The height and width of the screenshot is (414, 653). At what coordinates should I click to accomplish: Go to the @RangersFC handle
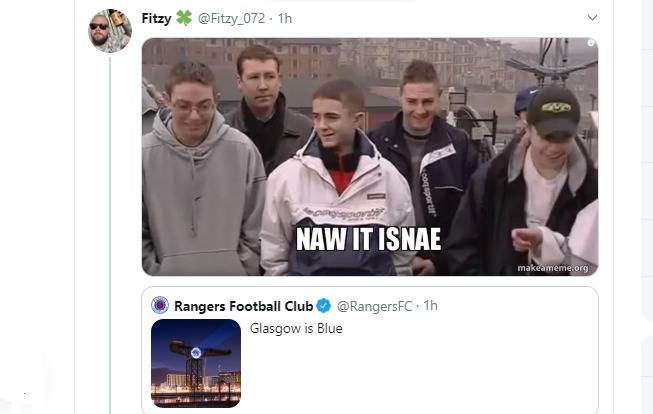coord(376,305)
